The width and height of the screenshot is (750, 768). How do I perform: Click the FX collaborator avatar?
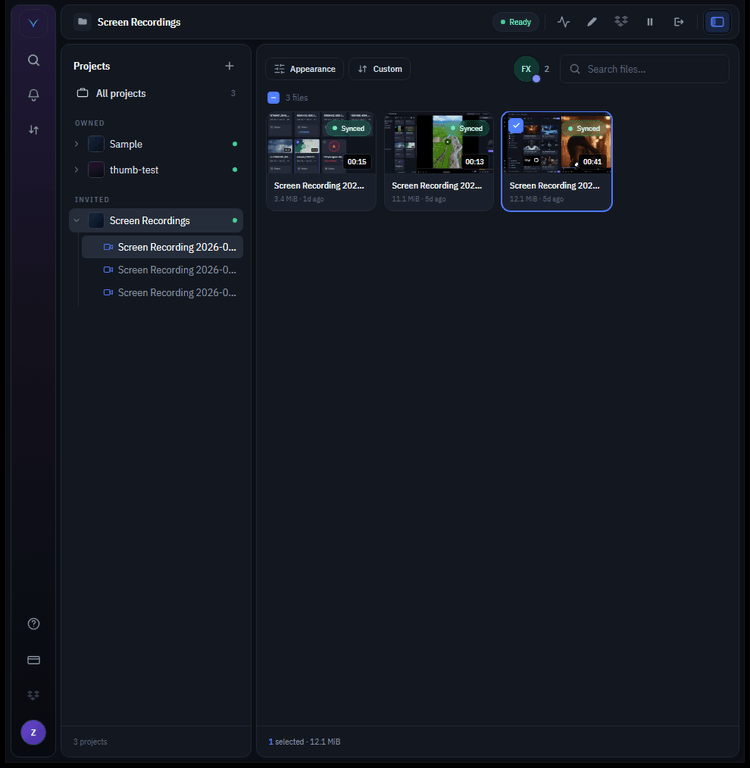coord(526,69)
